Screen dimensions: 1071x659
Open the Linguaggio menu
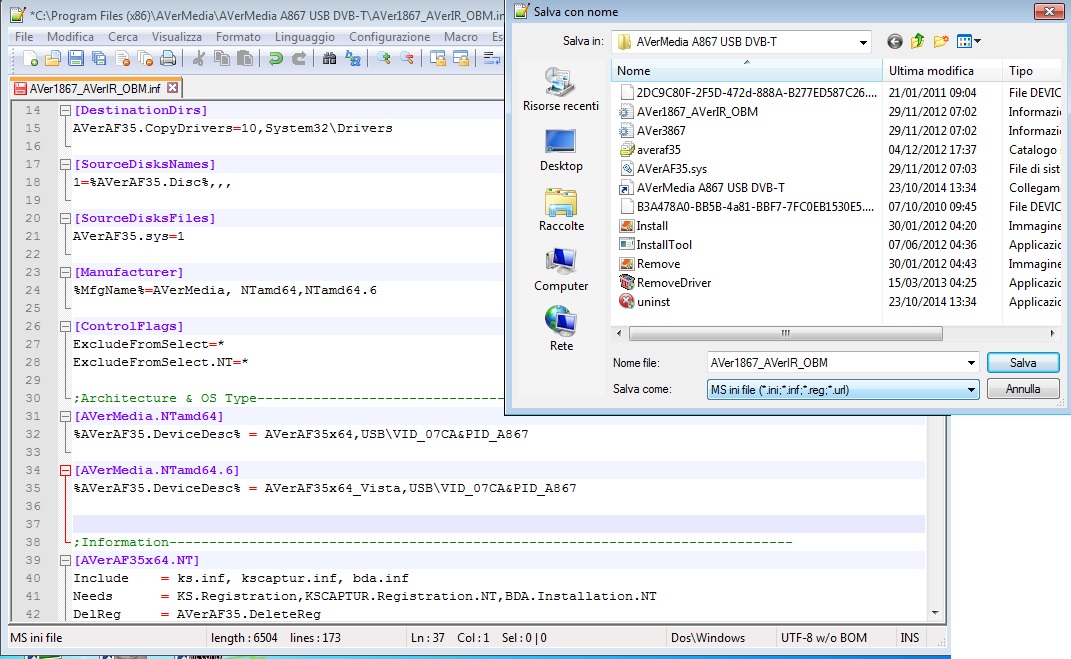coord(305,37)
